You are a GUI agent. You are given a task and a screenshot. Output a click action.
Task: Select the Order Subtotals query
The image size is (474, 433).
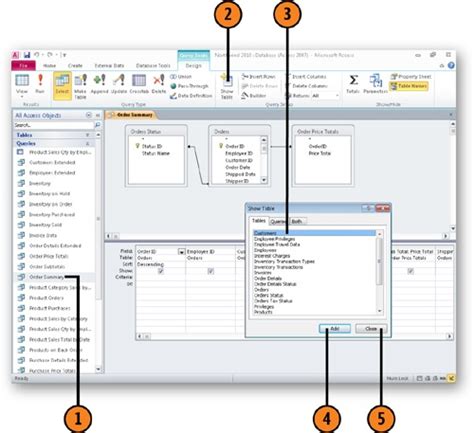(x=47, y=267)
